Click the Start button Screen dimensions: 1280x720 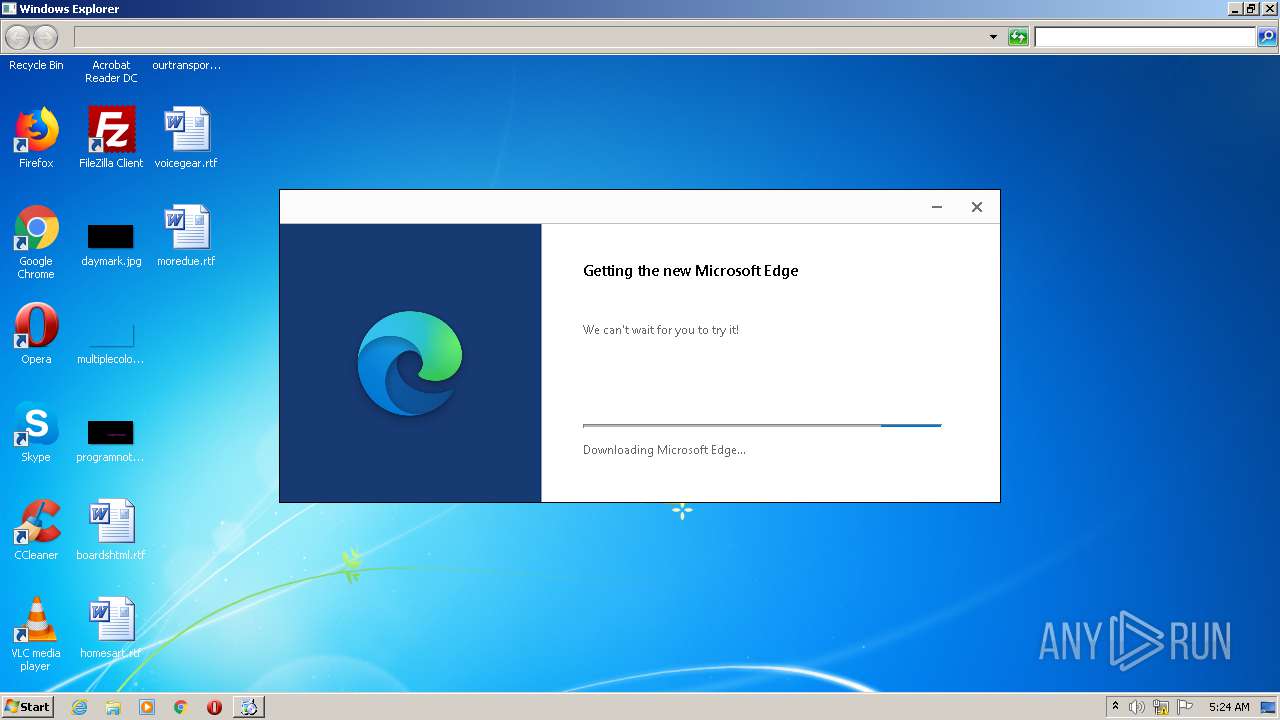point(28,707)
